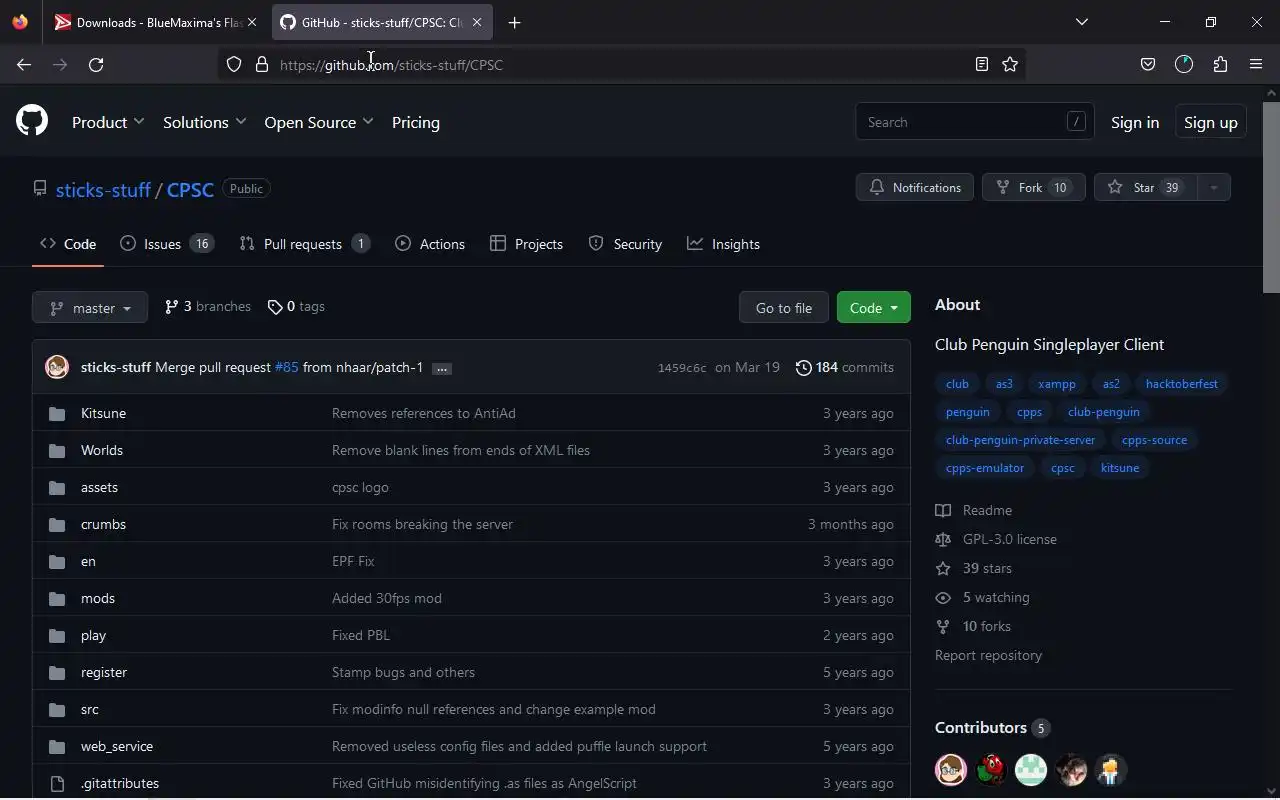This screenshot has width=1280, height=800.
Task: Open the web_service folder
Action: (x=117, y=746)
